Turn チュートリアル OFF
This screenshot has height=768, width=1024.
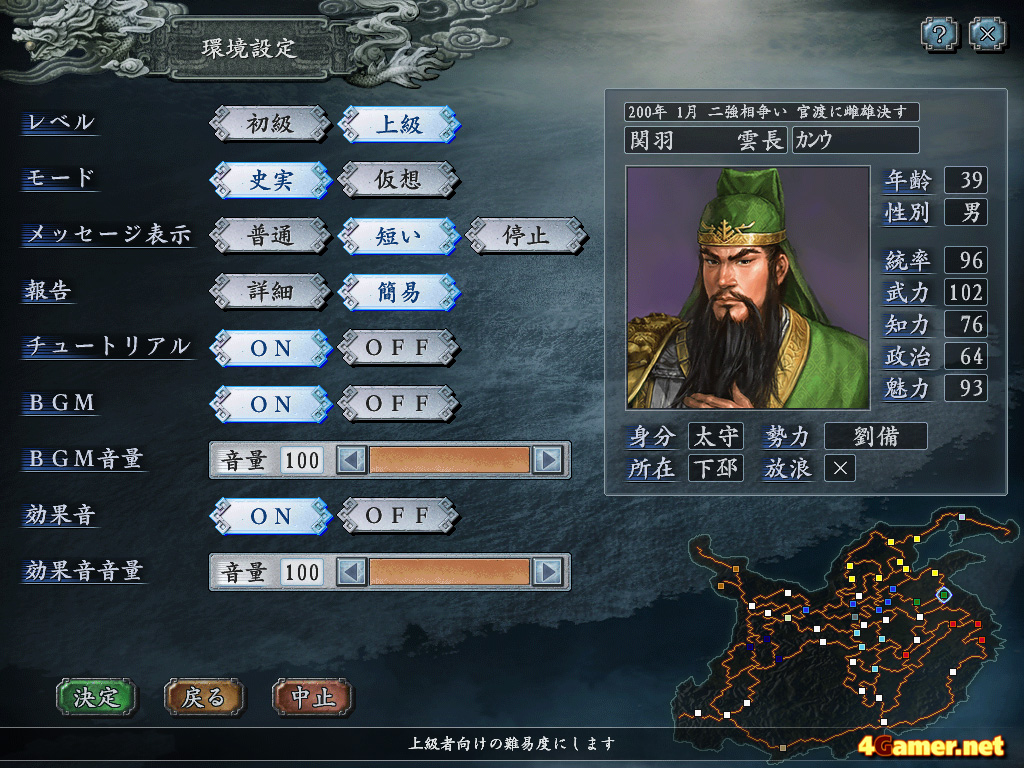pyautogui.click(x=398, y=347)
